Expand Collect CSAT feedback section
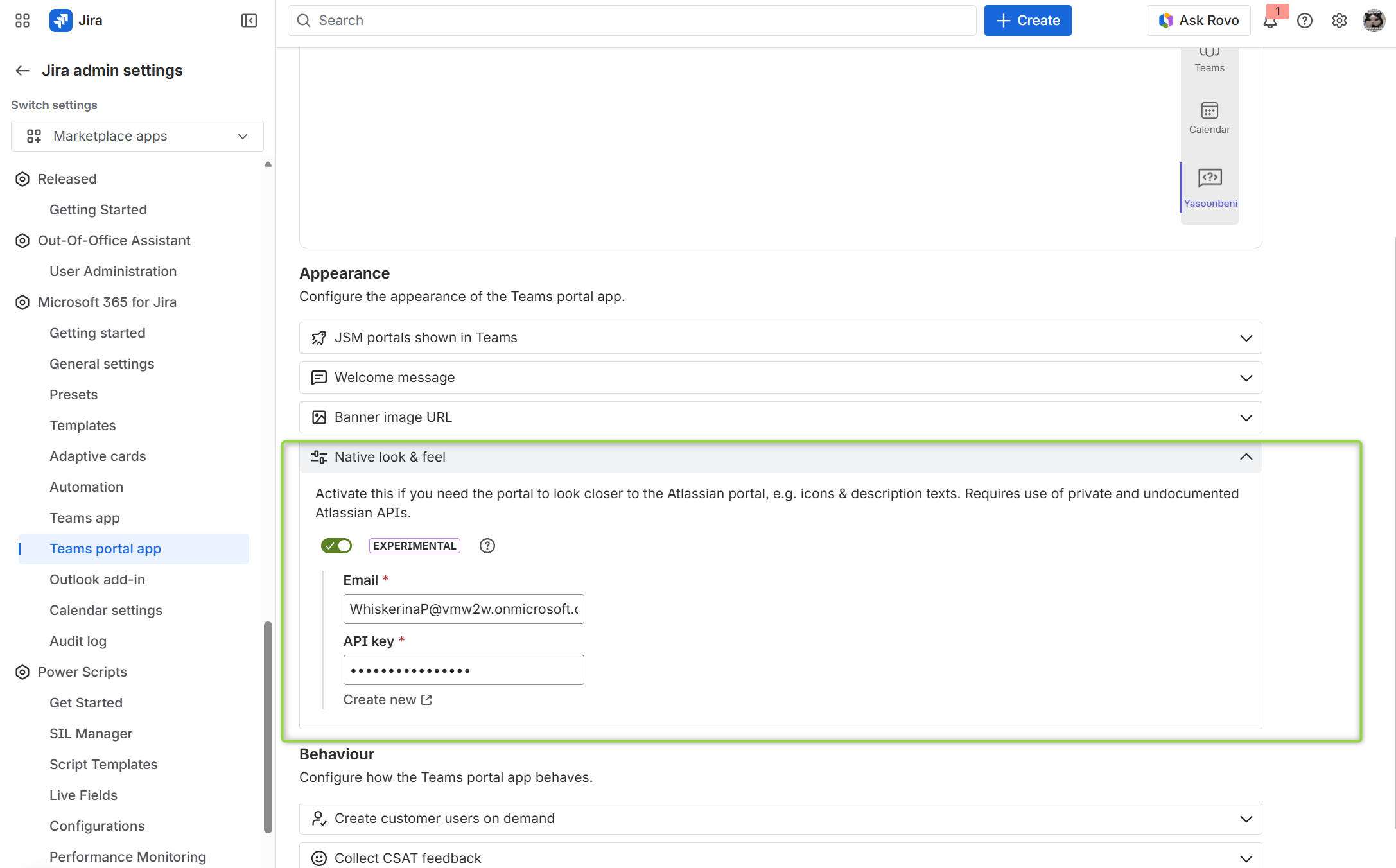The height and width of the screenshot is (868, 1396). [780, 855]
